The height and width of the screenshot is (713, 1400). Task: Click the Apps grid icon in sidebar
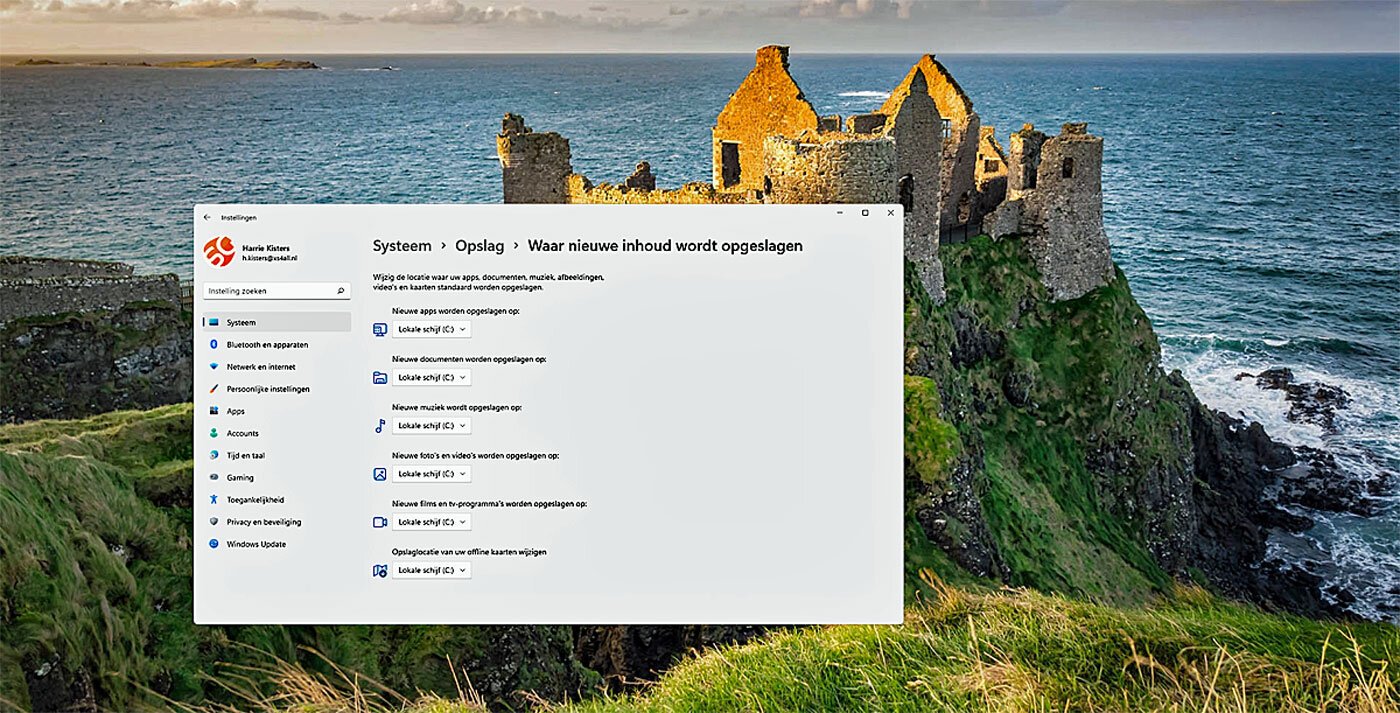tap(214, 411)
